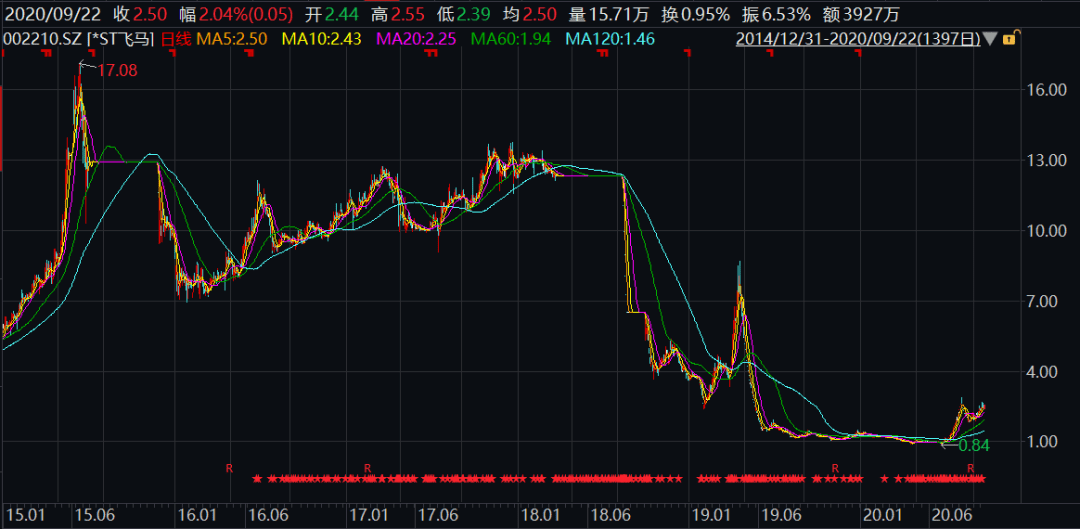1080x529 pixels.
Task: Click the lock icon beside the date range
Action: (1012, 39)
